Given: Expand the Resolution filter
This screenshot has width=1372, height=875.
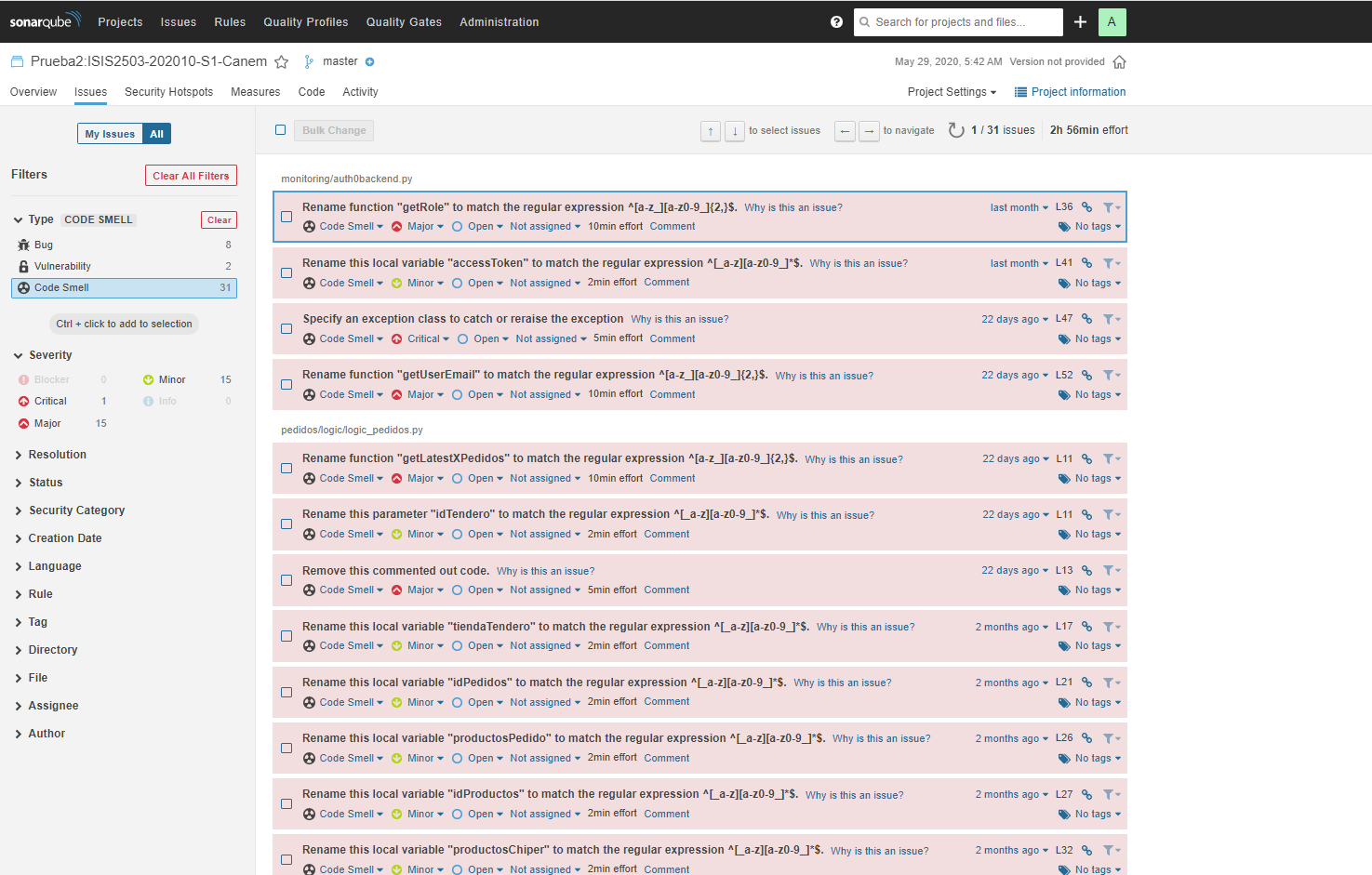Looking at the screenshot, I should (58, 455).
